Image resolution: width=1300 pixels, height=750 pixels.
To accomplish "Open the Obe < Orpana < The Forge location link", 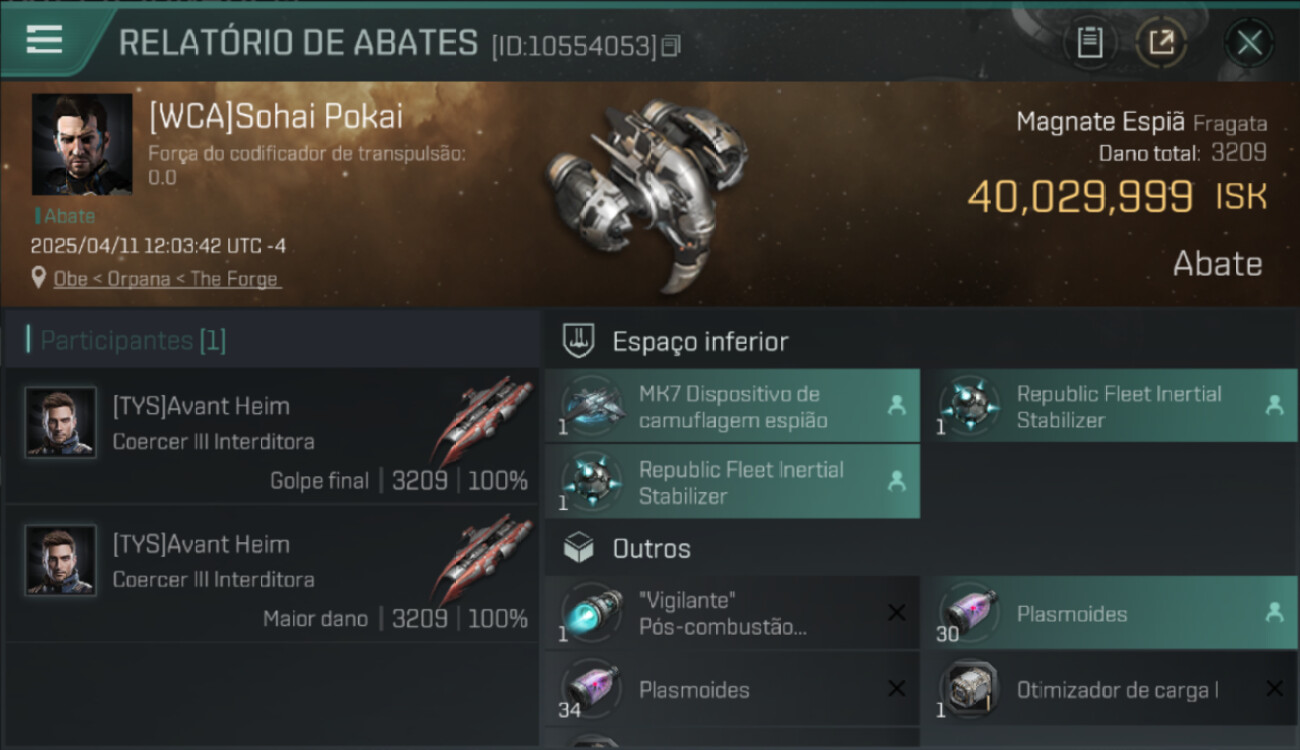I will click(167, 279).
